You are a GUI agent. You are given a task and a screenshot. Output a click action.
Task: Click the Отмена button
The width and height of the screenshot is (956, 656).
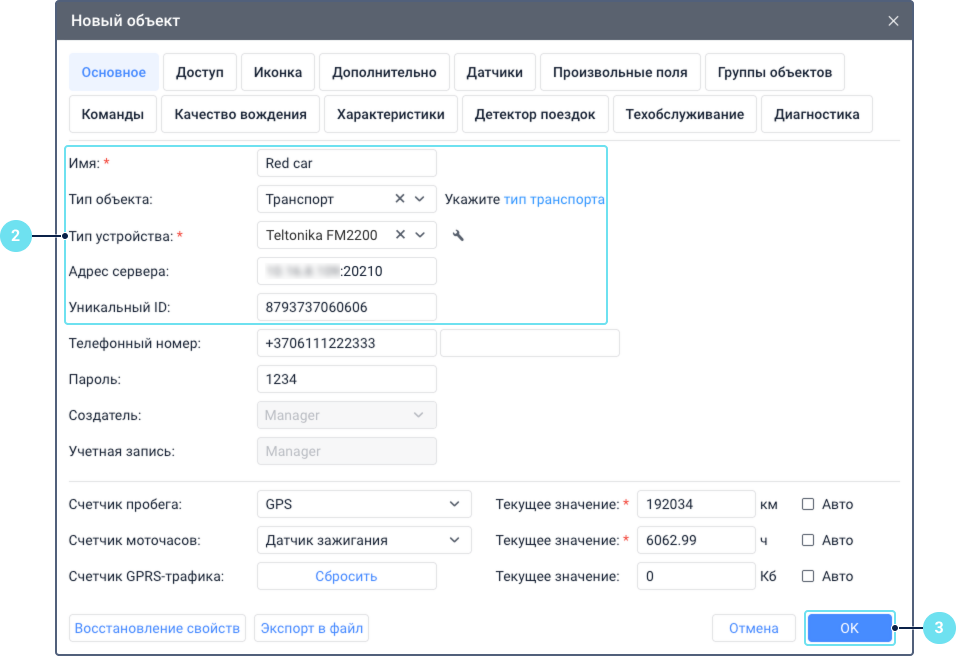753,628
